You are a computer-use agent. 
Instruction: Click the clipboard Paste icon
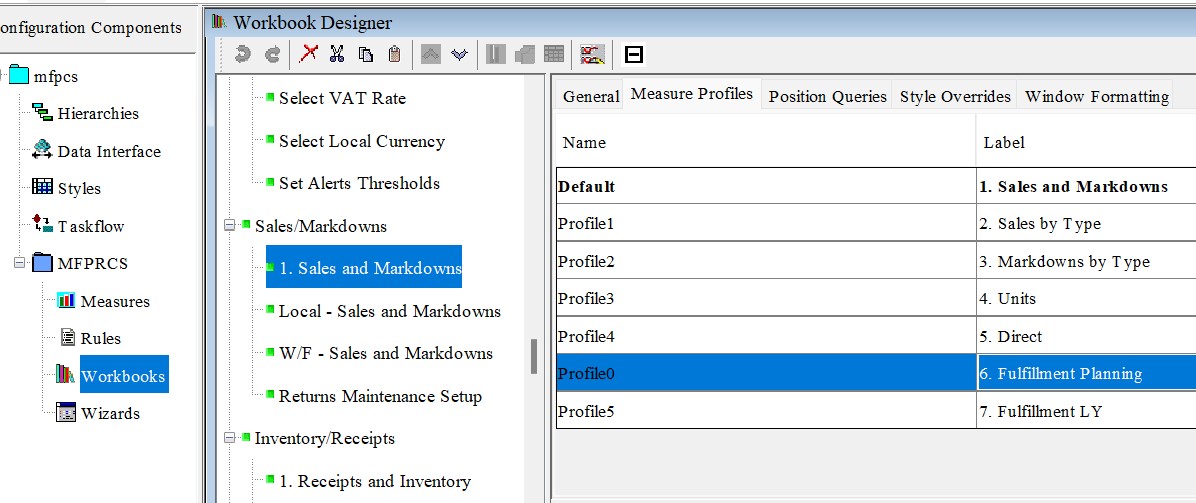pos(394,54)
